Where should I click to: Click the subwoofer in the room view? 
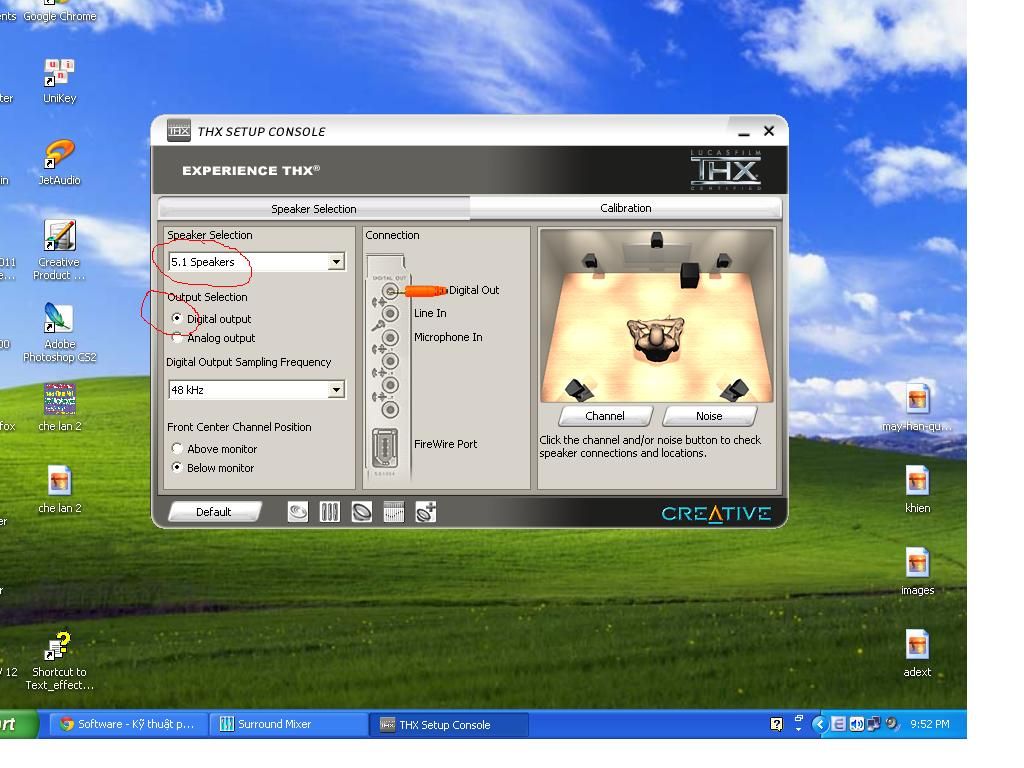tap(690, 275)
